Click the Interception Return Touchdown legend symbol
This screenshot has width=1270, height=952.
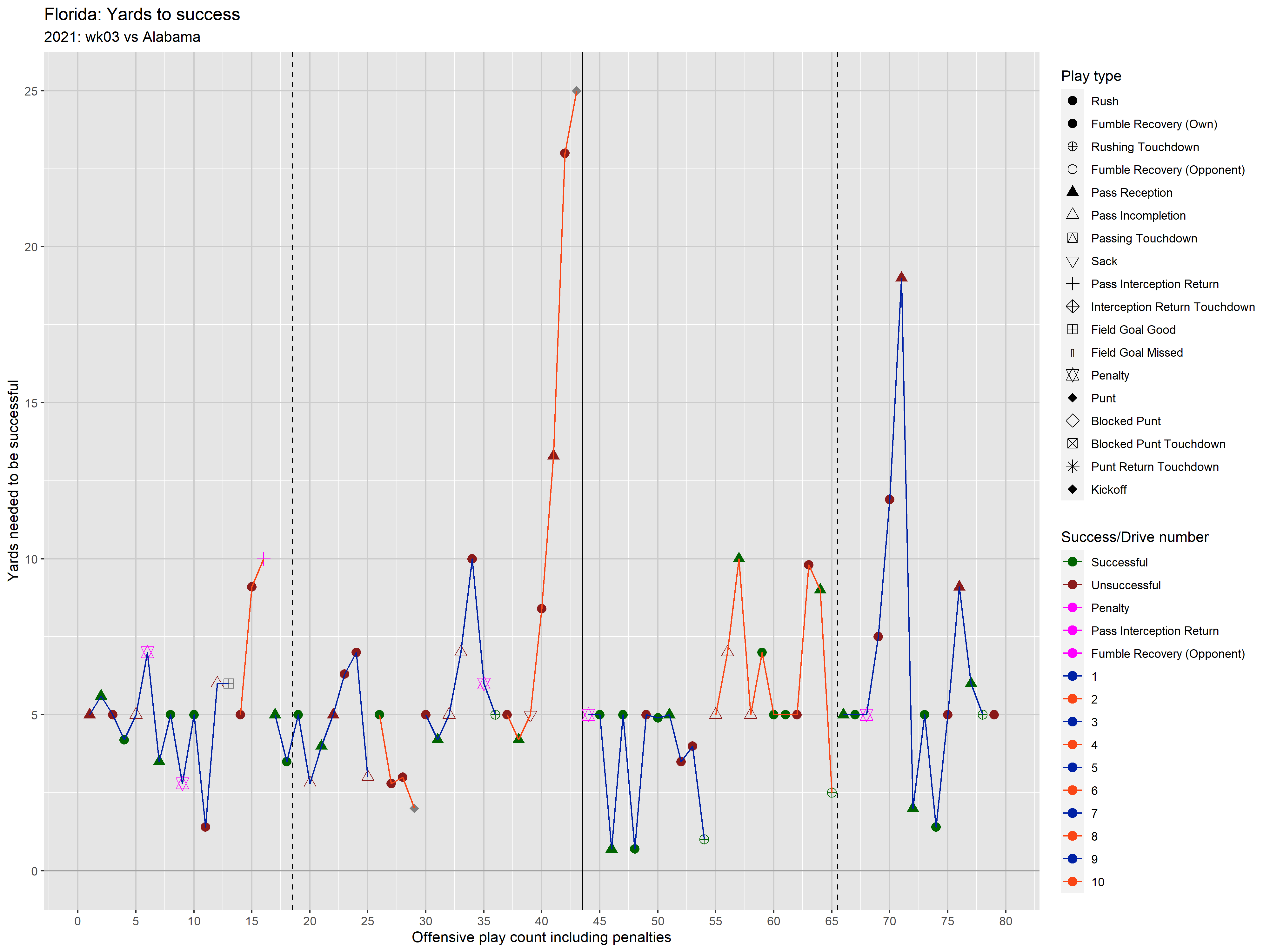pos(1072,307)
